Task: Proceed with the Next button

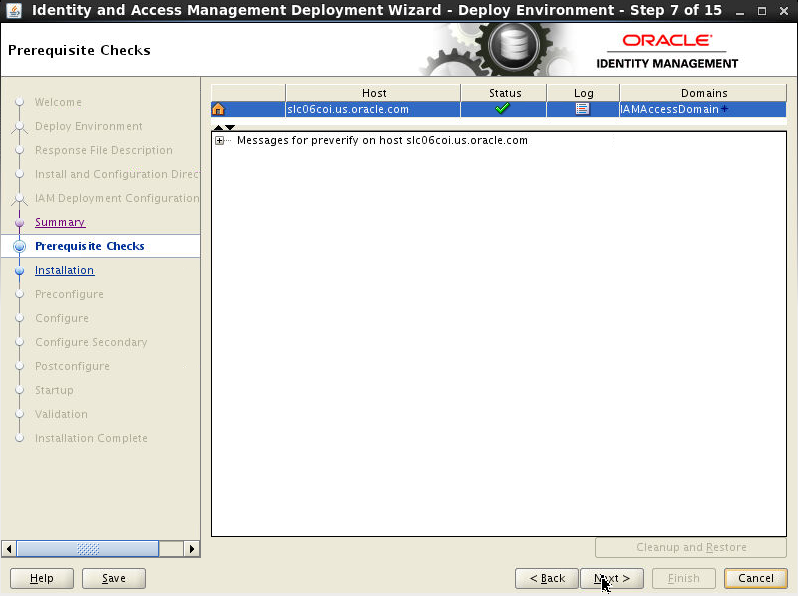Action: [612, 578]
